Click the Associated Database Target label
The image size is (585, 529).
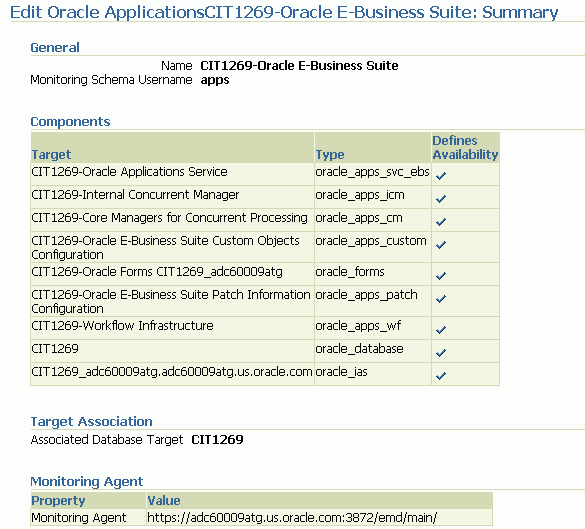point(107,440)
